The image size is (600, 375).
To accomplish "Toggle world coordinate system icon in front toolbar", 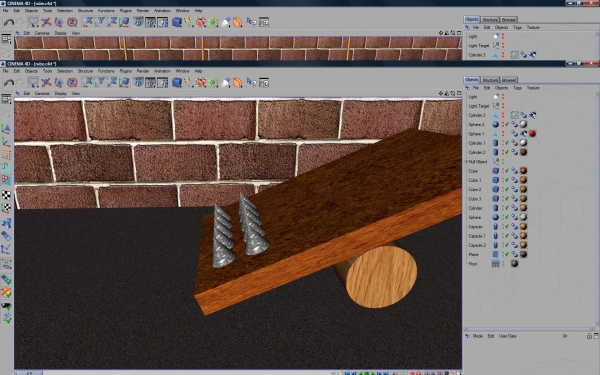I will 124,82.
